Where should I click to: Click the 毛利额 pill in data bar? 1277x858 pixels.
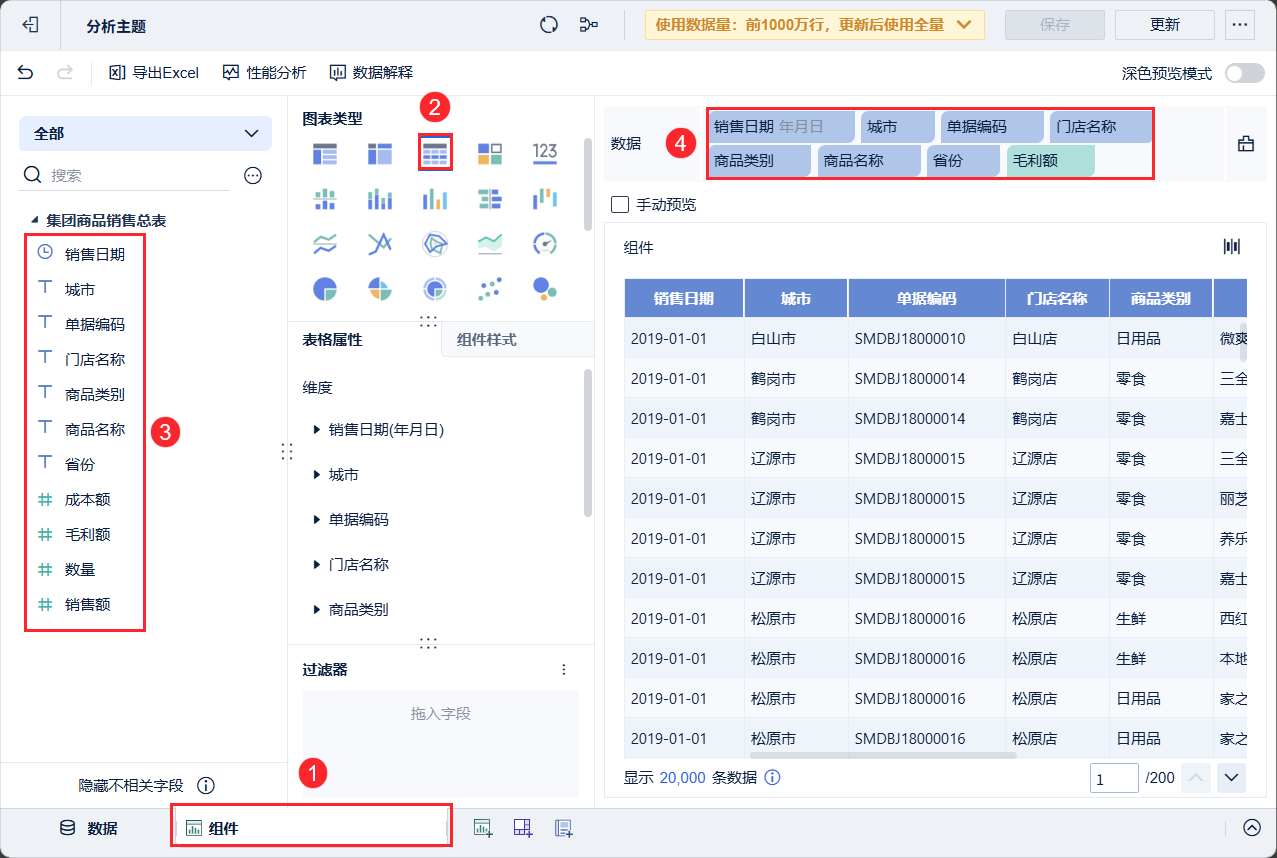point(1050,160)
